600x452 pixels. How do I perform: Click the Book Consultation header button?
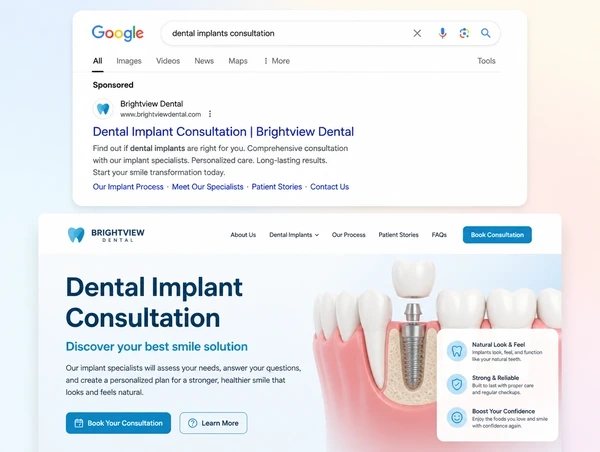coord(497,235)
